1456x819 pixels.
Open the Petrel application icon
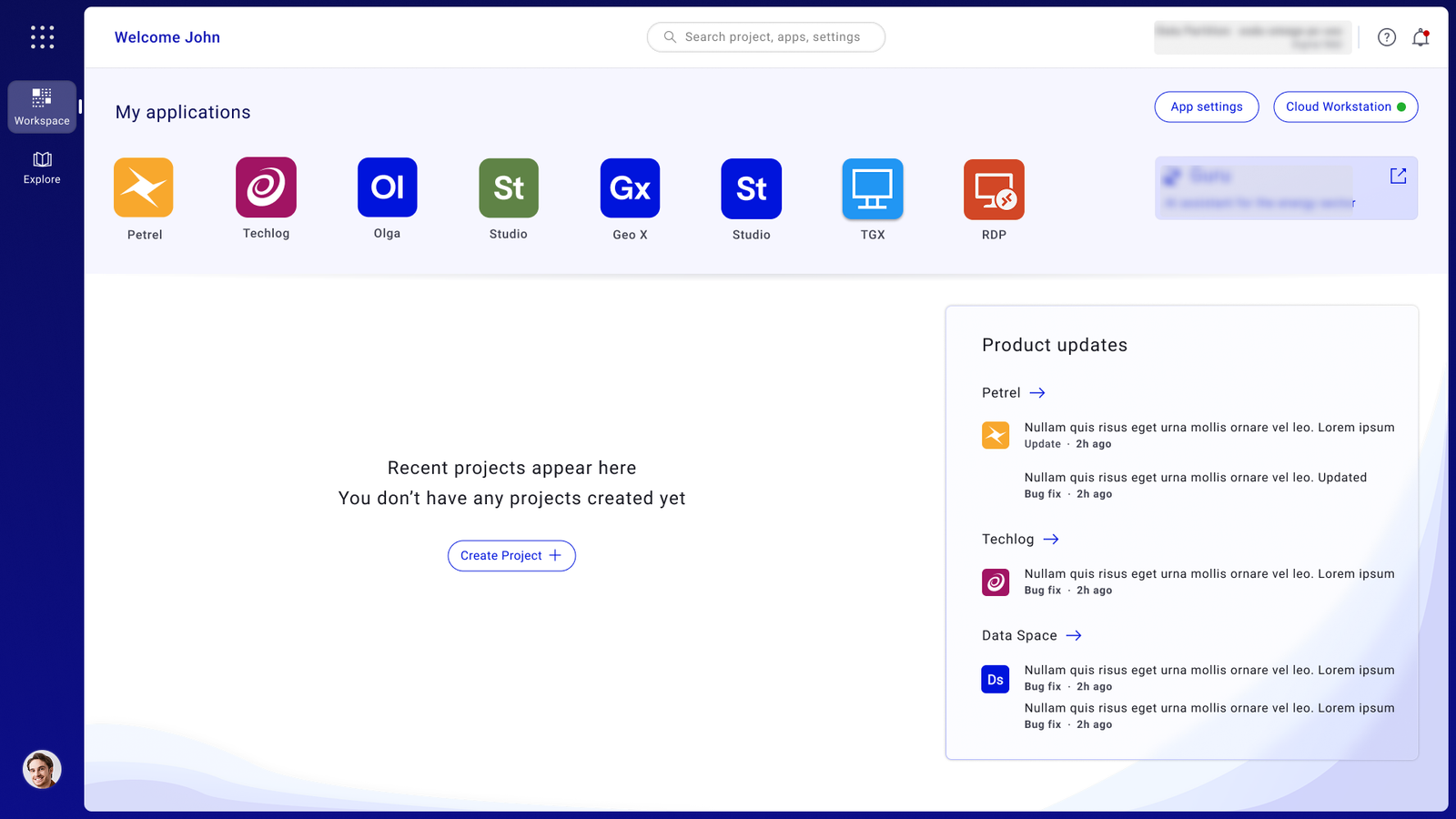coord(144,187)
